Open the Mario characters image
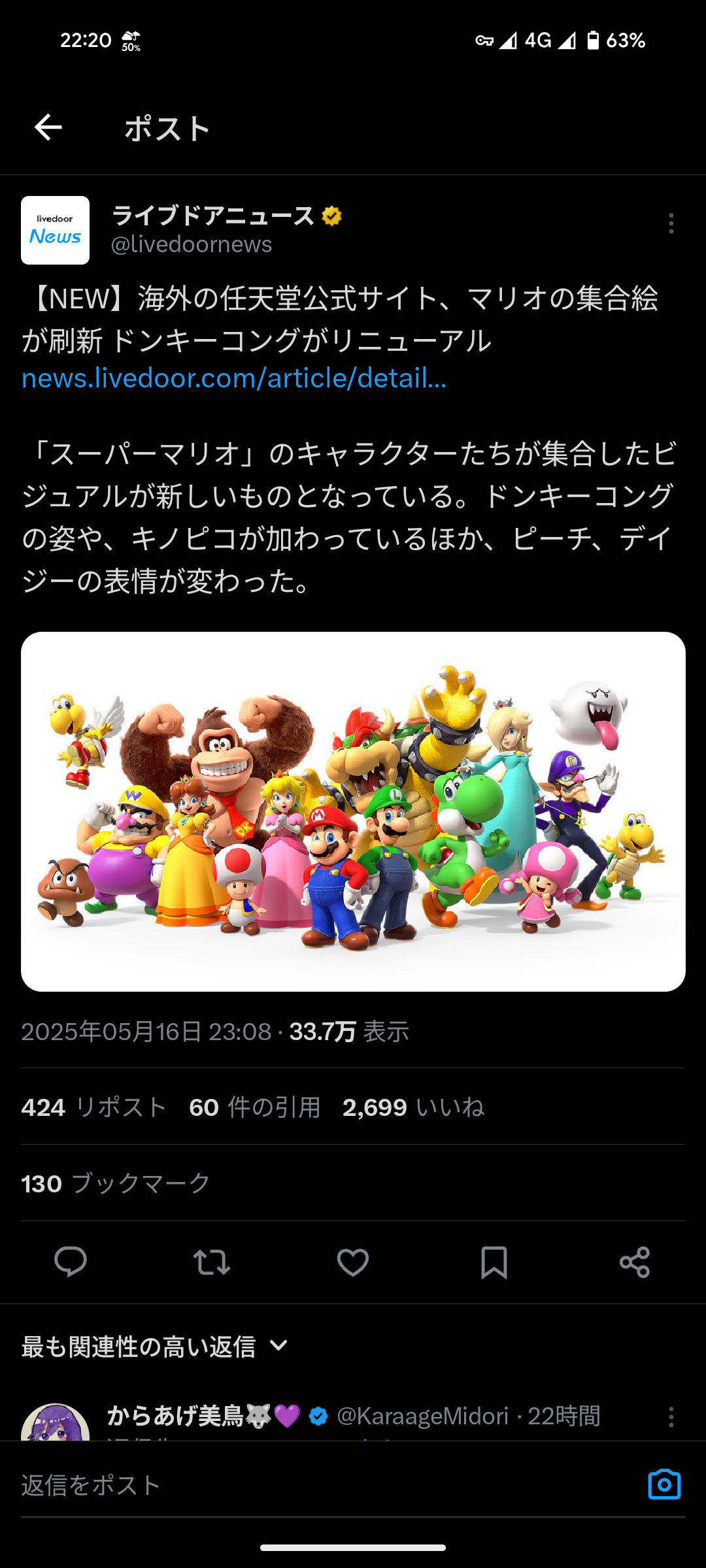The width and height of the screenshot is (706, 1568). 353,811
